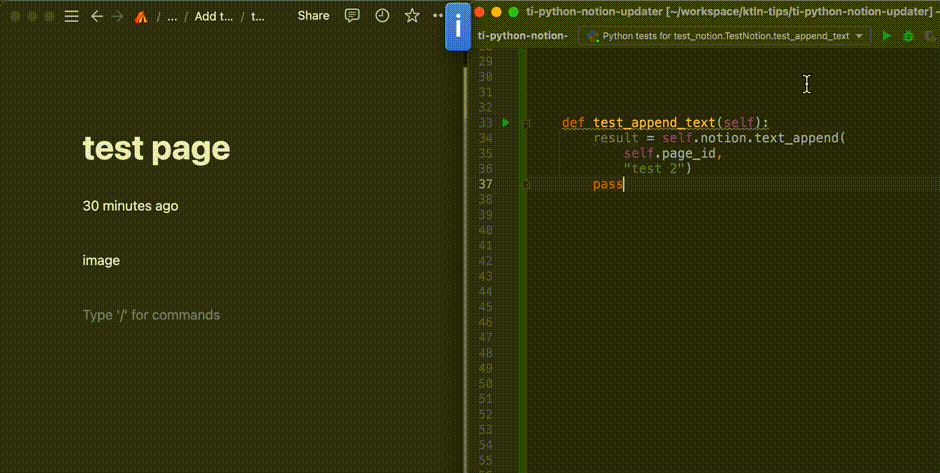Click the blue info badge
Viewport: 940px width, 473px height.
pos(458,27)
